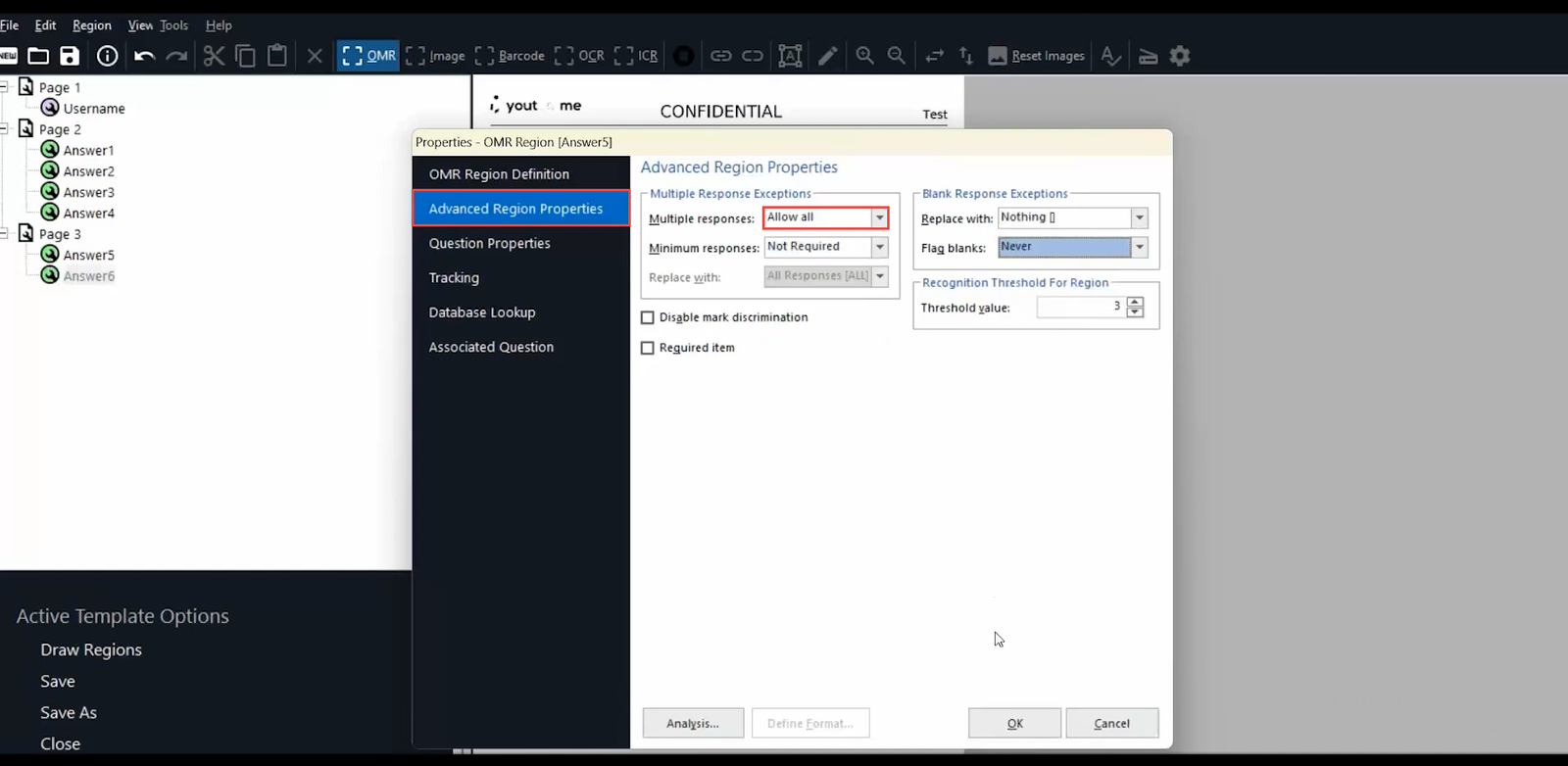1568x766 pixels.
Task: Enable Disable mark discrimination checkbox
Action: [x=648, y=317]
